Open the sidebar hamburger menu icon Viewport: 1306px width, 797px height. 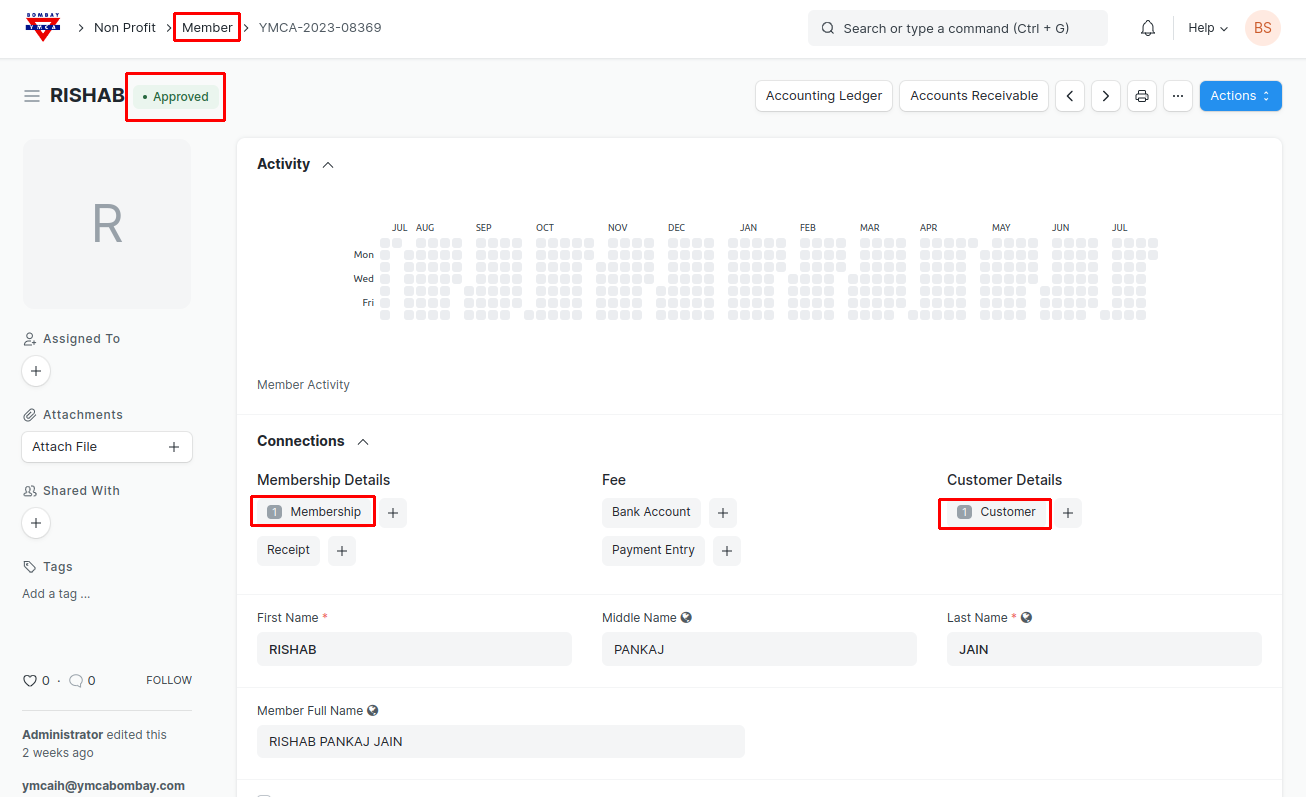32,96
